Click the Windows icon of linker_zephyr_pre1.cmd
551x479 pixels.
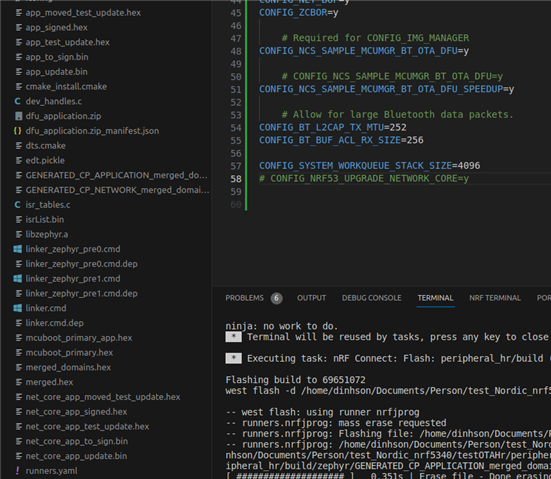[x=17, y=279]
